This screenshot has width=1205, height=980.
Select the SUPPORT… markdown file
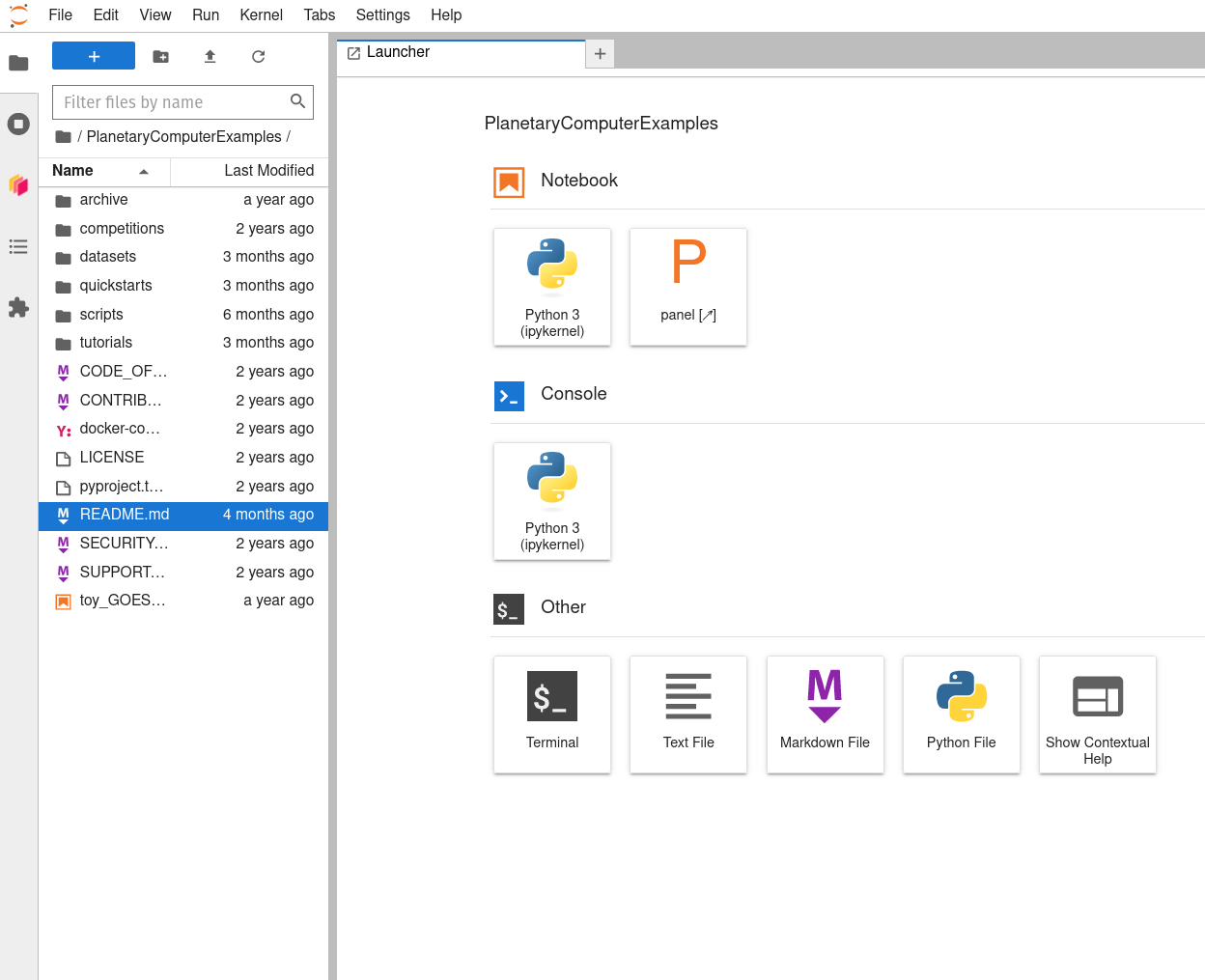(183, 573)
